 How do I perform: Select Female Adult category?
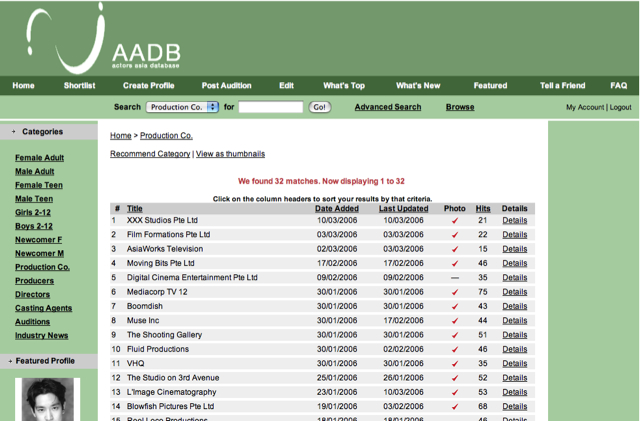pos(40,158)
